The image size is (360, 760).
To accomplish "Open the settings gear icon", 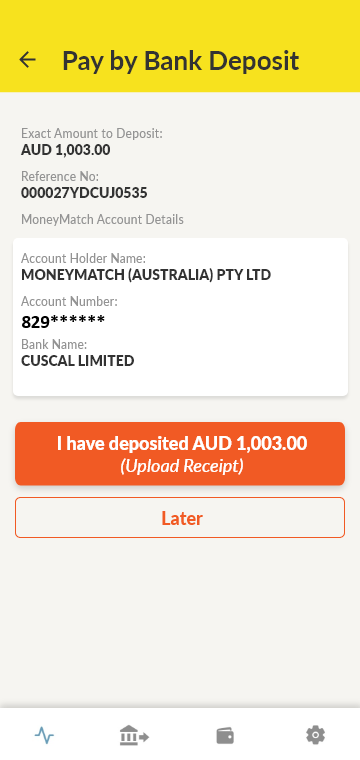I will [x=315, y=735].
